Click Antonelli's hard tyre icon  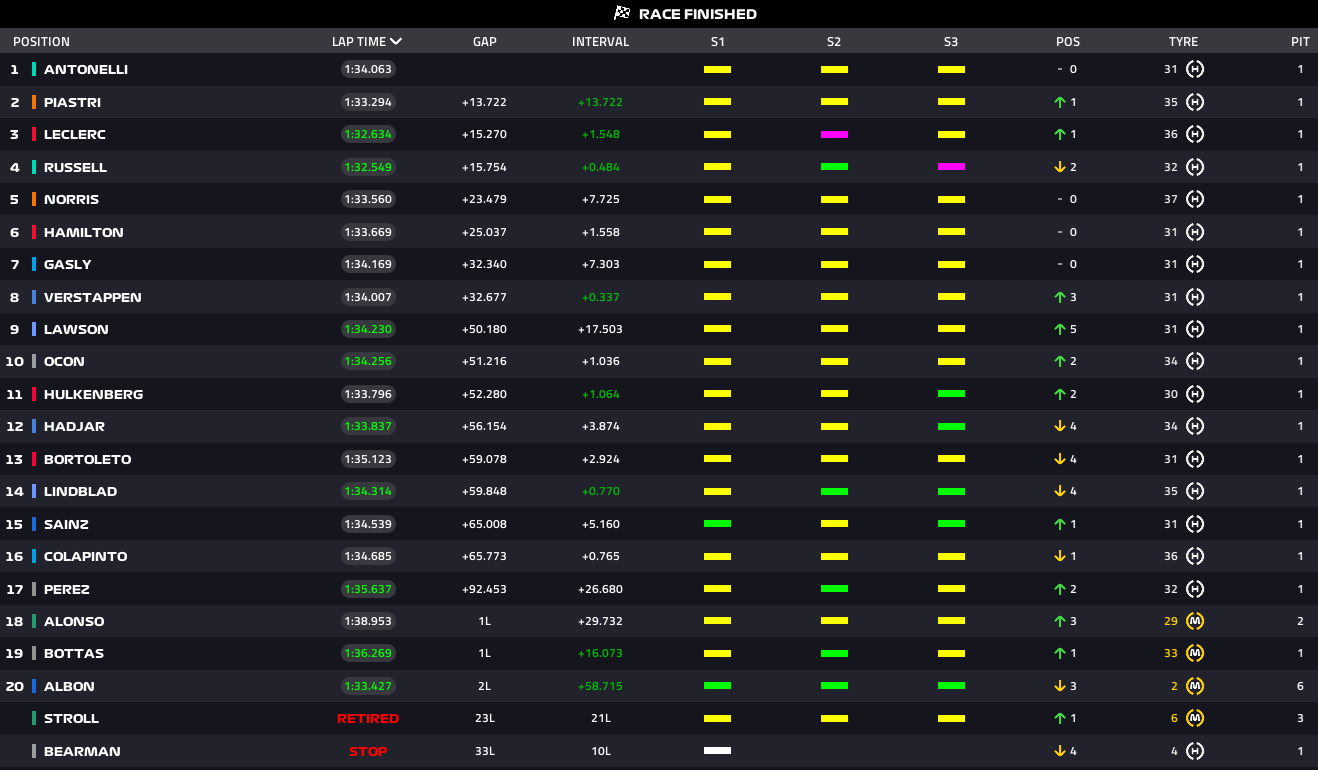(x=1194, y=69)
